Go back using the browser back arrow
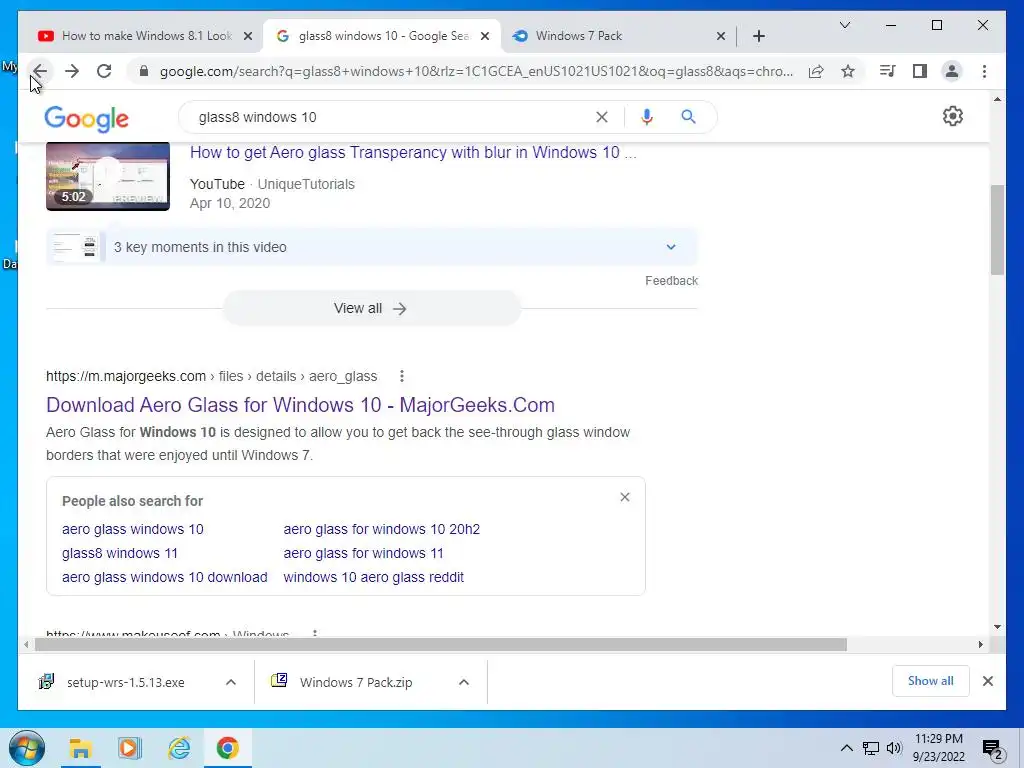This screenshot has width=1024, height=768. click(x=40, y=71)
